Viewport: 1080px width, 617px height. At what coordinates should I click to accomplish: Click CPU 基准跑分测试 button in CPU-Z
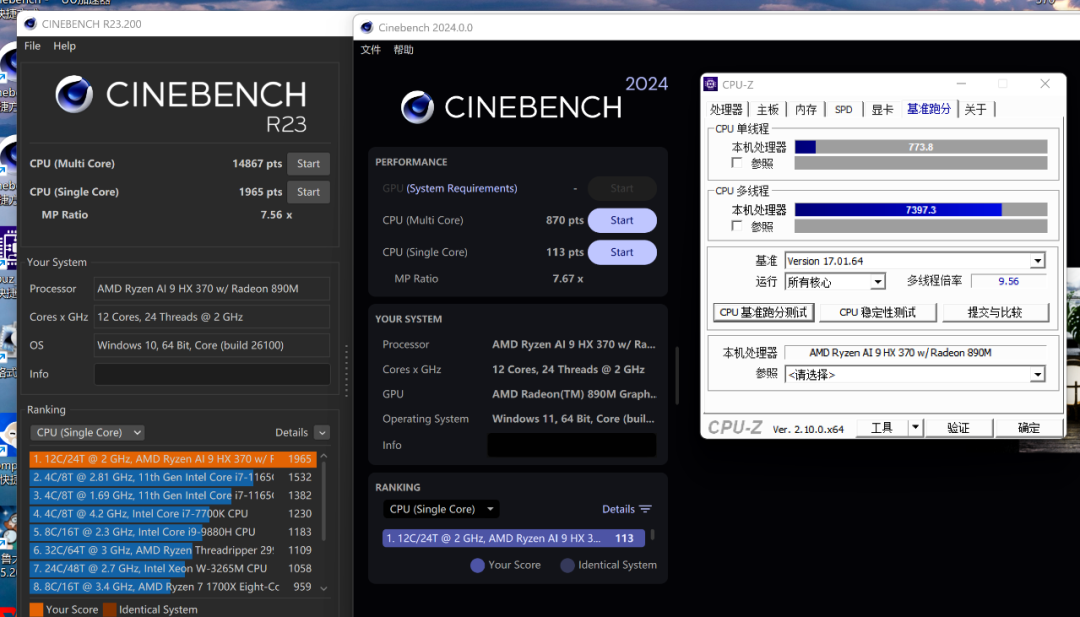763,313
